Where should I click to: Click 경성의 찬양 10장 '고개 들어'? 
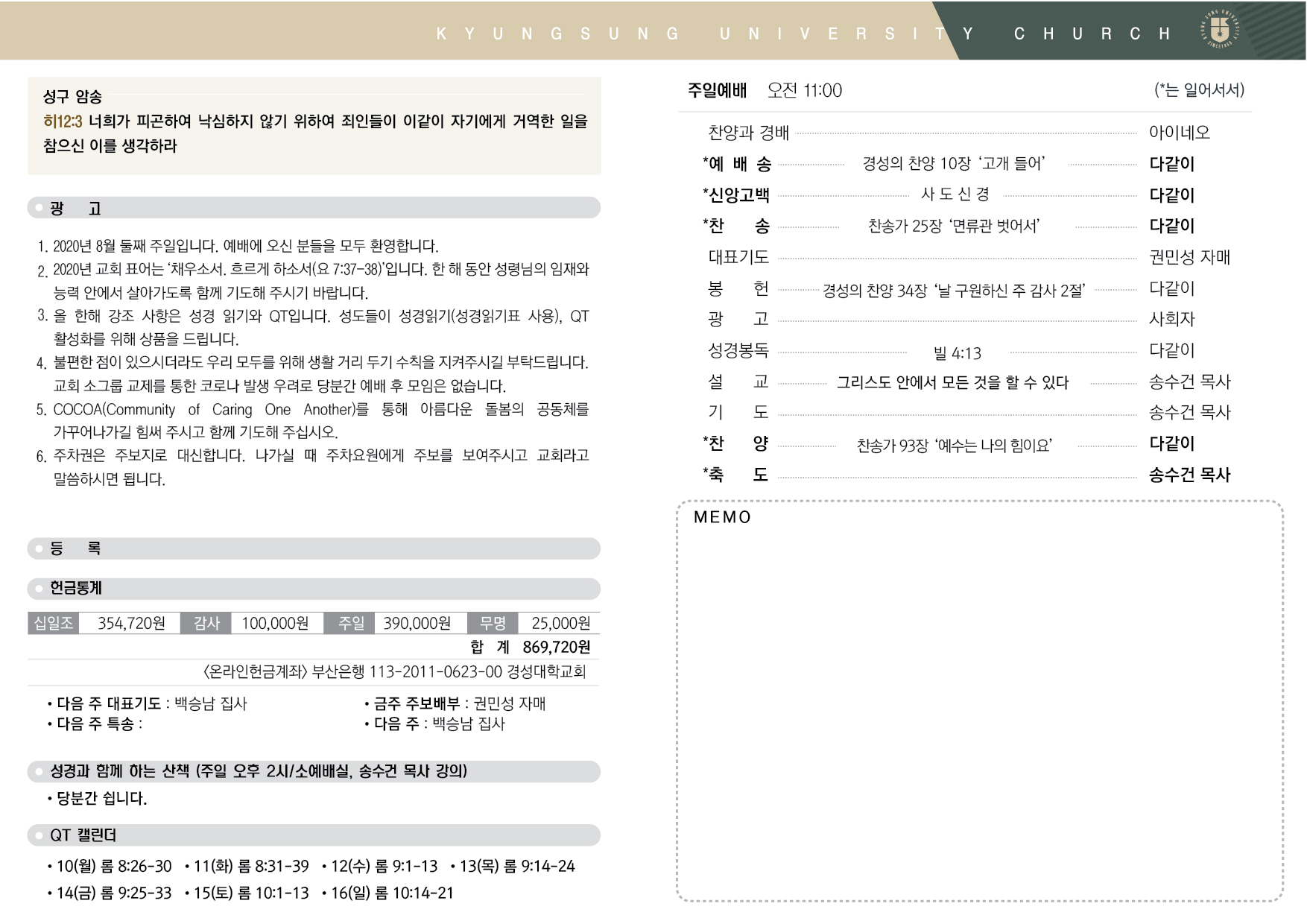click(x=954, y=164)
